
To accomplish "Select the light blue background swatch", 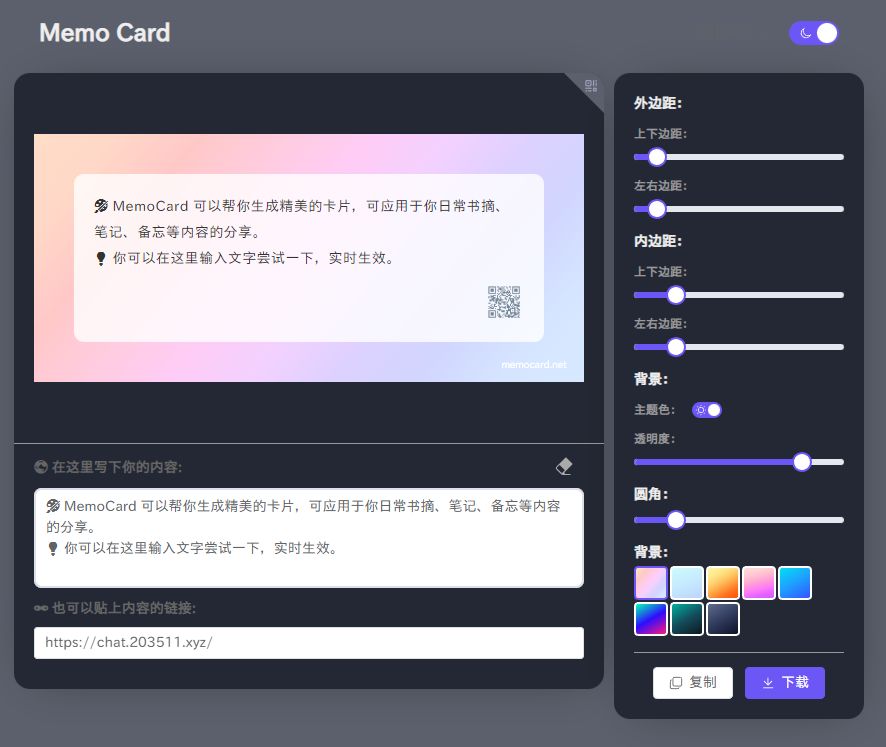I will (687, 583).
